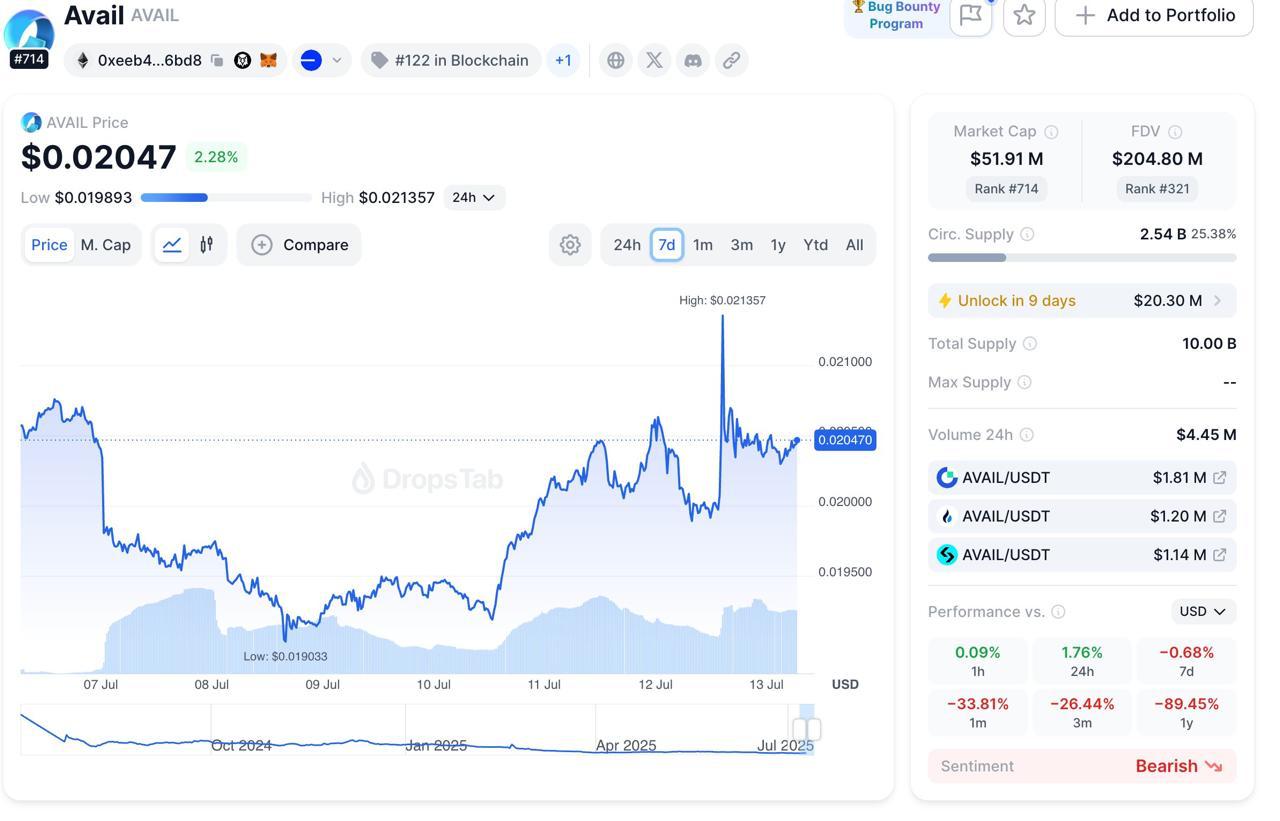
Task: Switch to candlestick chart view
Action: pyautogui.click(x=206, y=245)
